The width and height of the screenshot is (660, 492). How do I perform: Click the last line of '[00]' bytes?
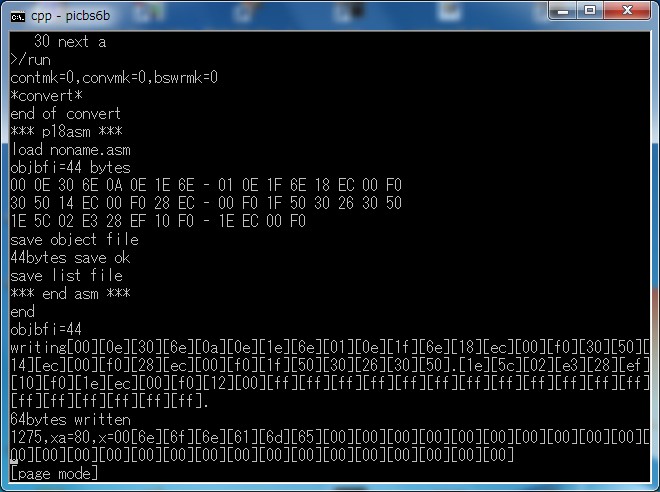pos(262,455)
